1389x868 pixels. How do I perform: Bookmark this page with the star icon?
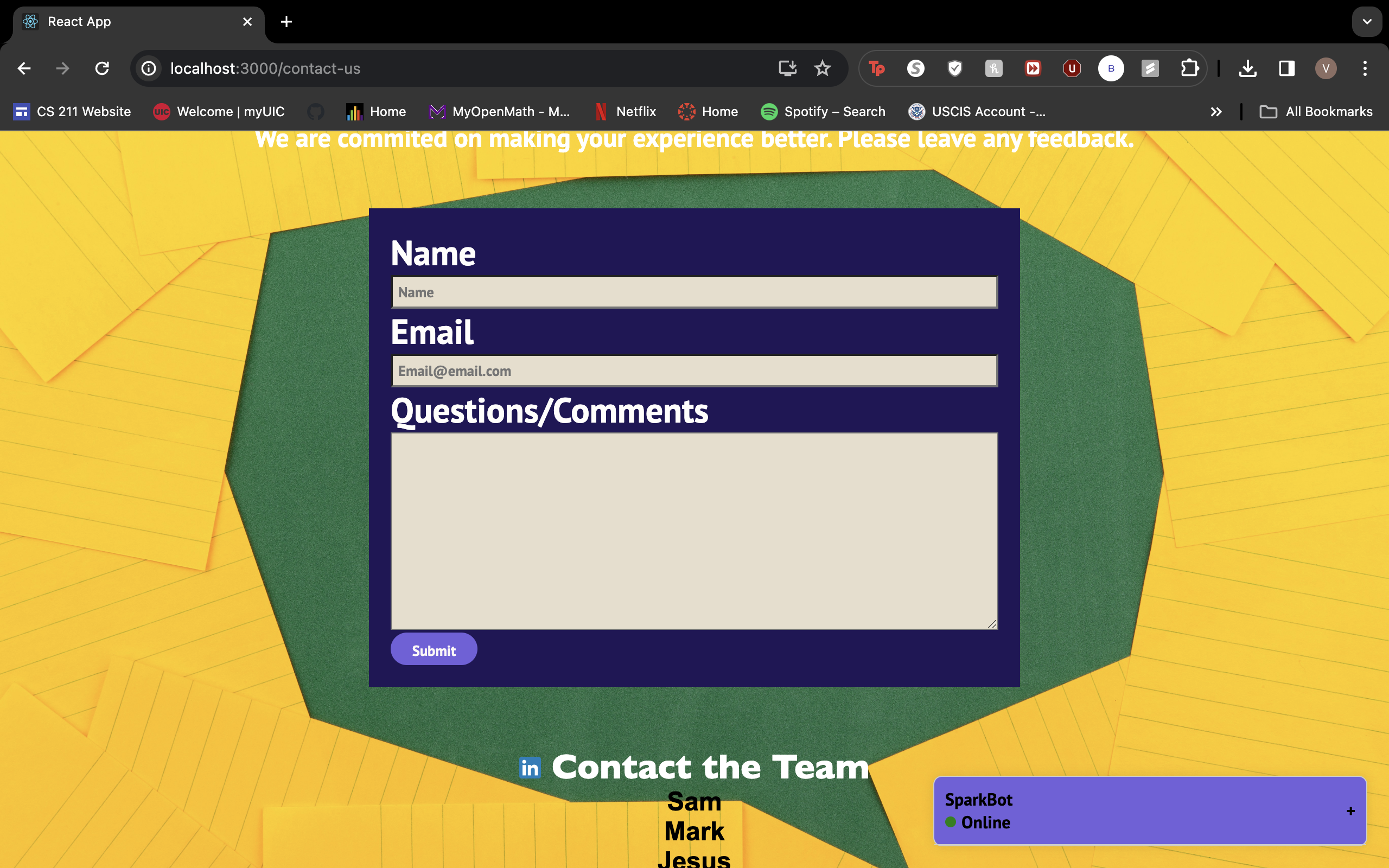pos(822,68)
